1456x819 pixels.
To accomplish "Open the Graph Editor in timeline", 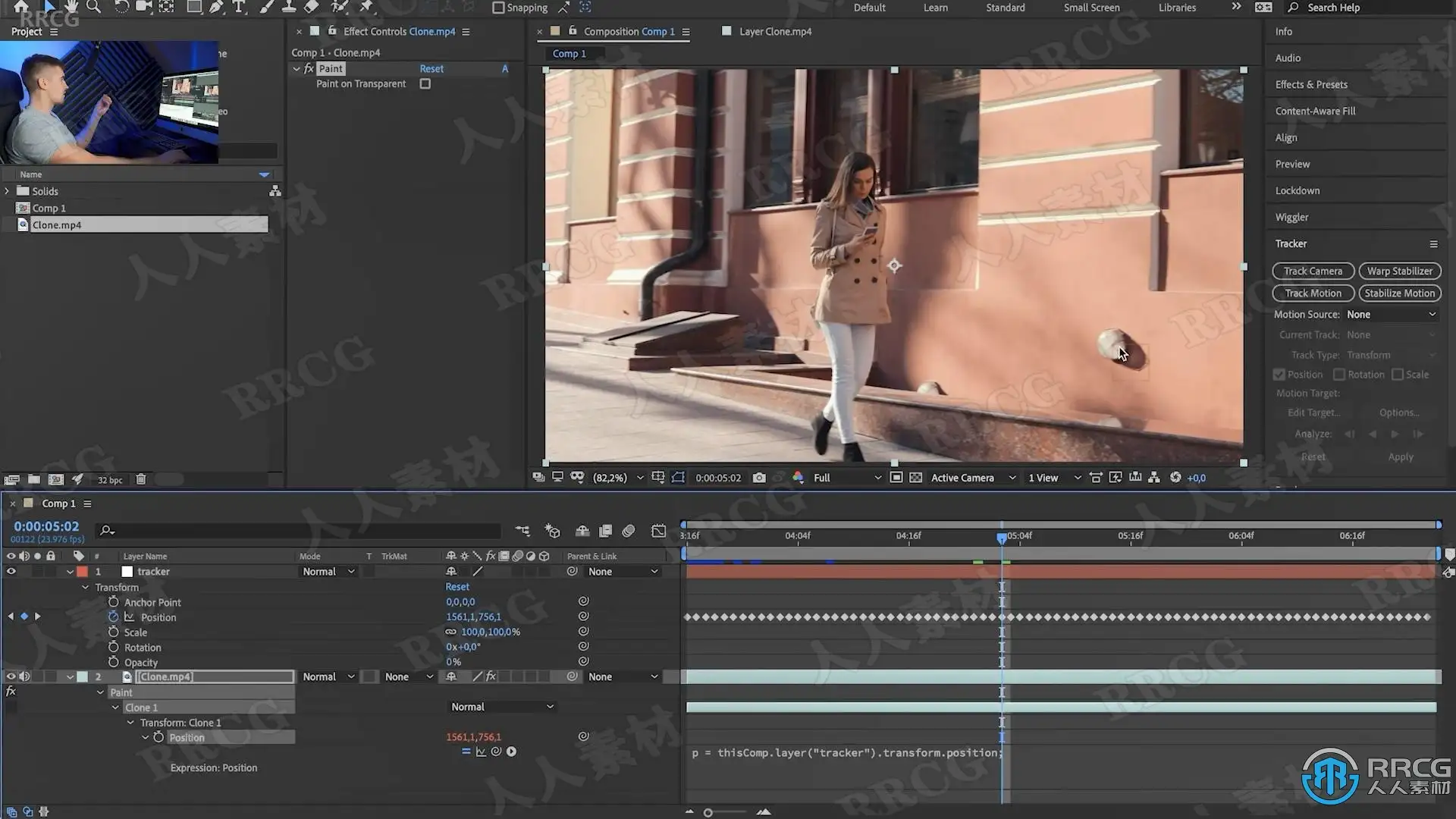I will click(658, 531).
